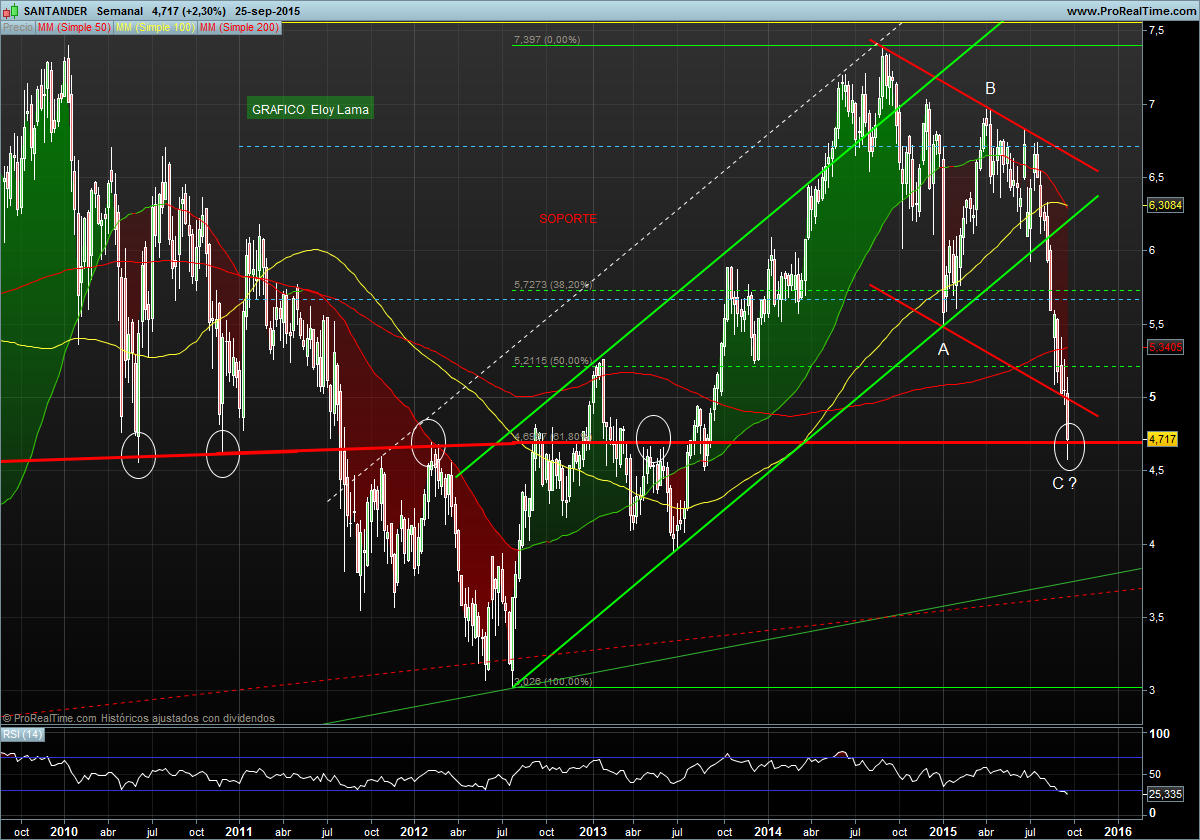Select the MM (Simple 200) indicator label
This screenshot has height=840, width=1200.
point(239,28)
